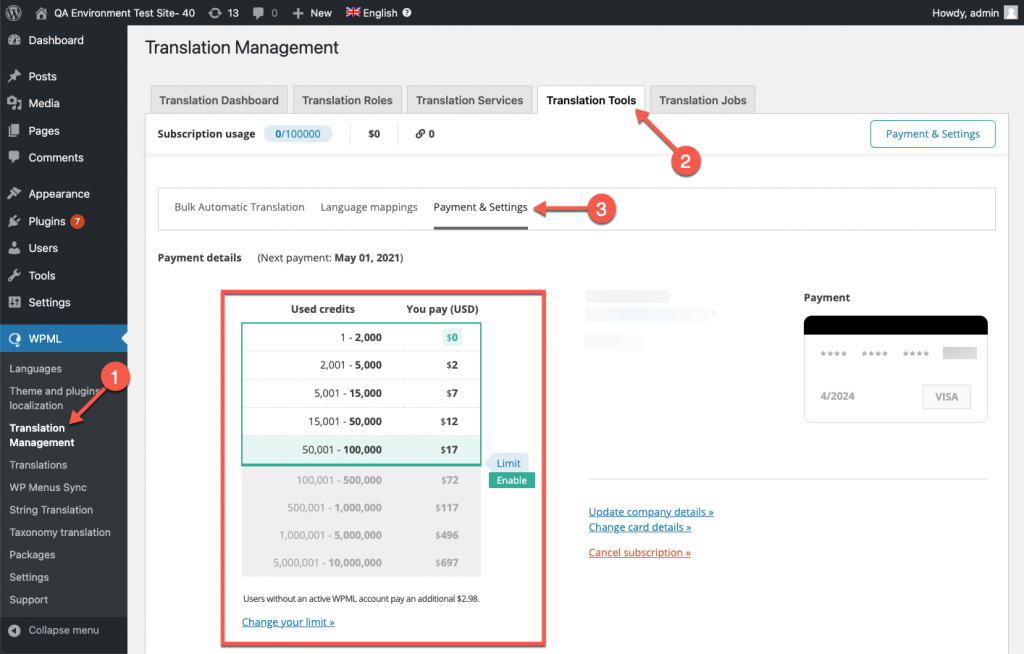
Task: Click the Users person icon
Action: coord(14,248)
